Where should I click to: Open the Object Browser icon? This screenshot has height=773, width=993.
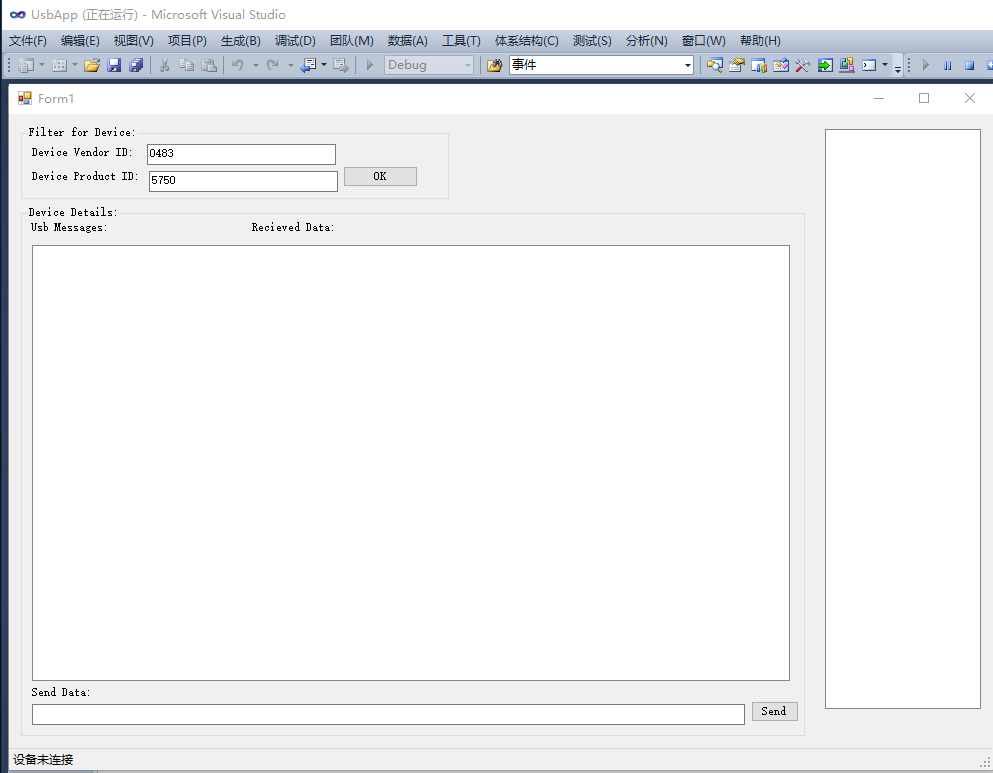(x=759, y=65)
